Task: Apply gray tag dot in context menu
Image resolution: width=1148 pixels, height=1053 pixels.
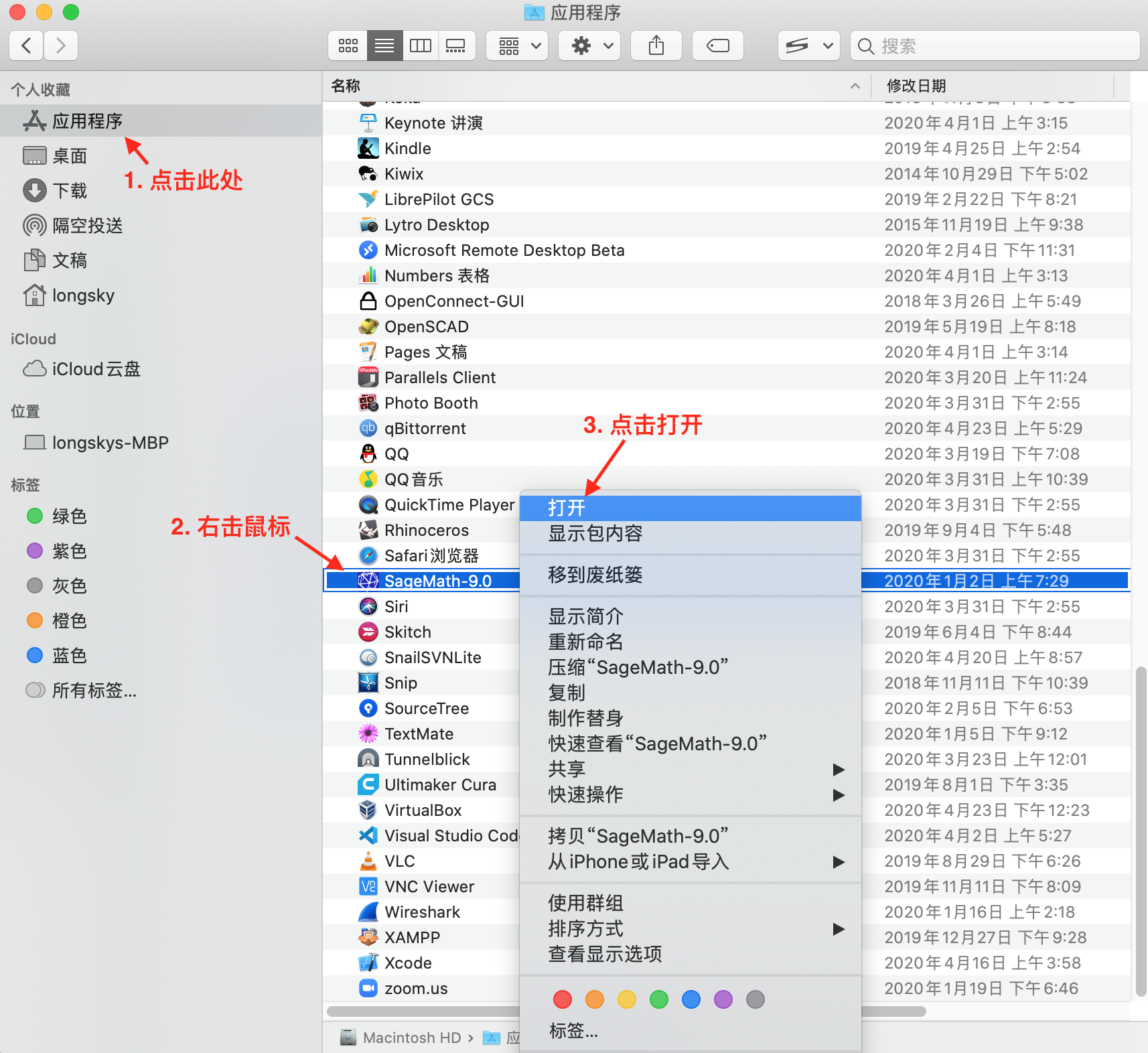Action: (756, 999)
